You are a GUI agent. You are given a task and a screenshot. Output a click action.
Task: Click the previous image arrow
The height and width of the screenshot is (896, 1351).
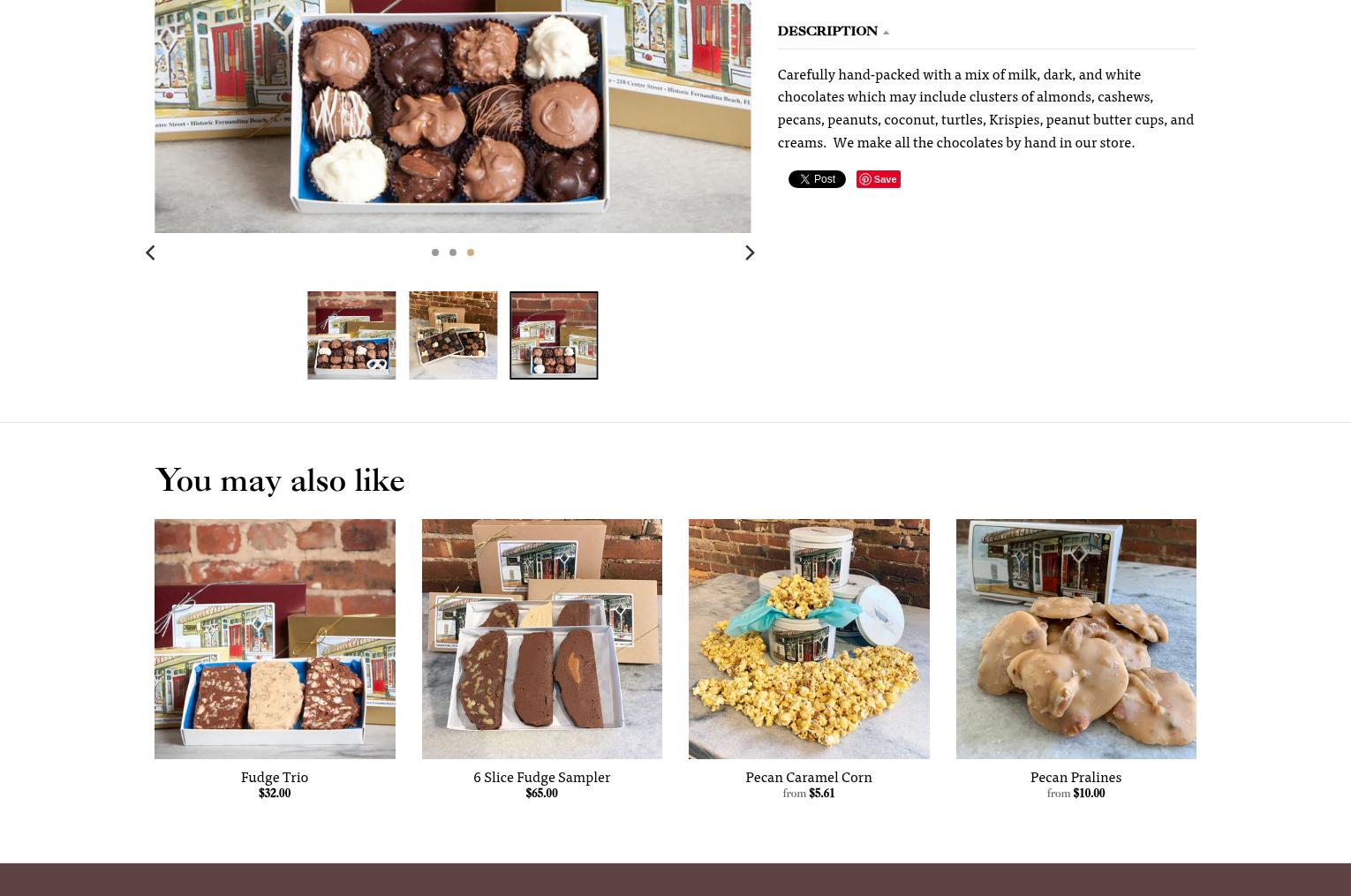point(150,252)
